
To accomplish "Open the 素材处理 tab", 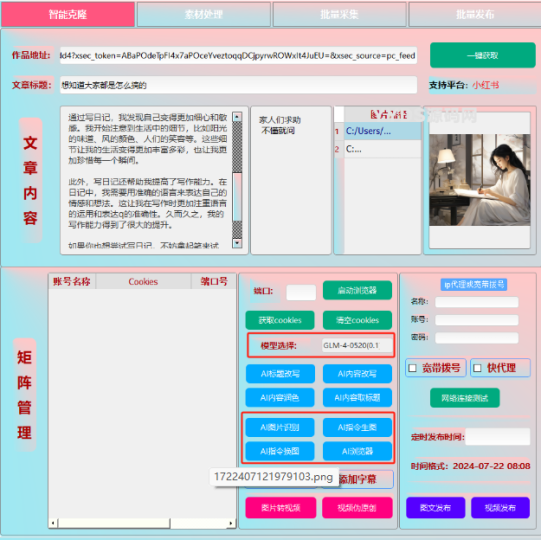I will [x=204, y=14].
